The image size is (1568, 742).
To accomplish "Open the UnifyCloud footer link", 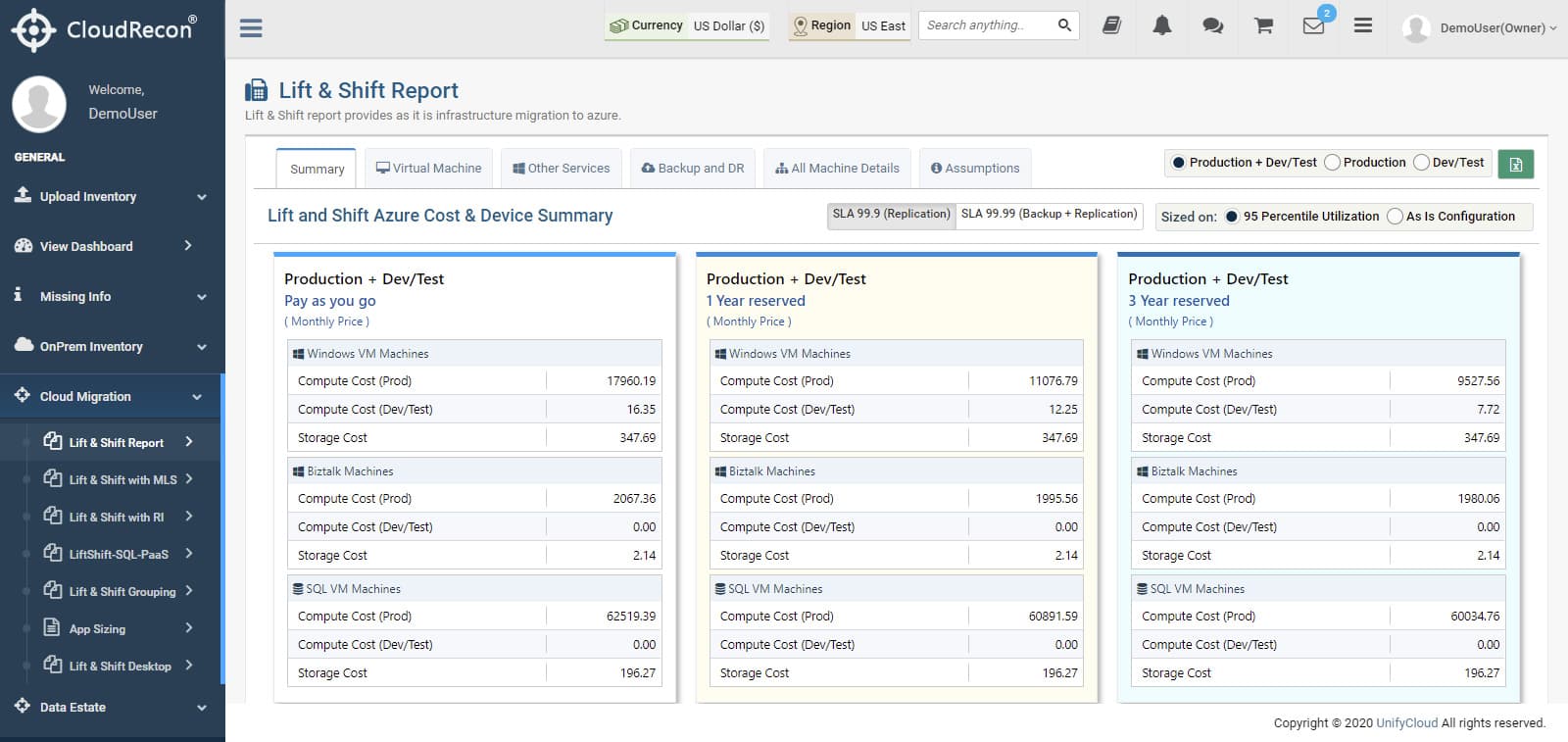I will [x=1406, y=723].
